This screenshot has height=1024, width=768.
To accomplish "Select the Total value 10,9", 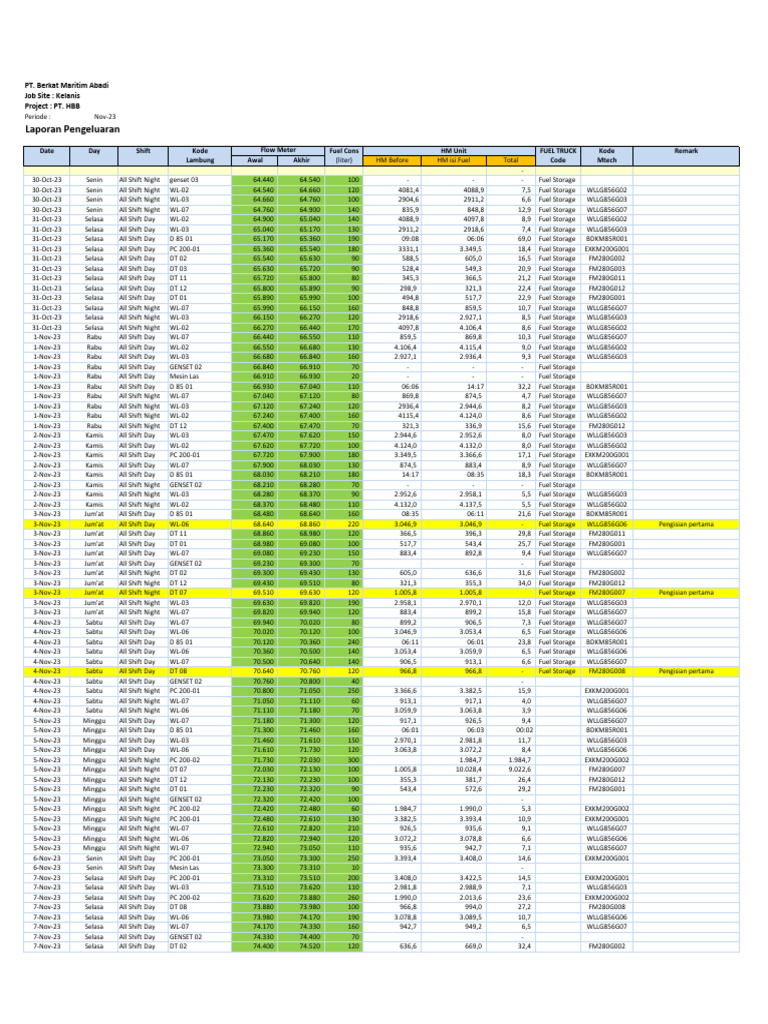I will click(x=524, y=819).
